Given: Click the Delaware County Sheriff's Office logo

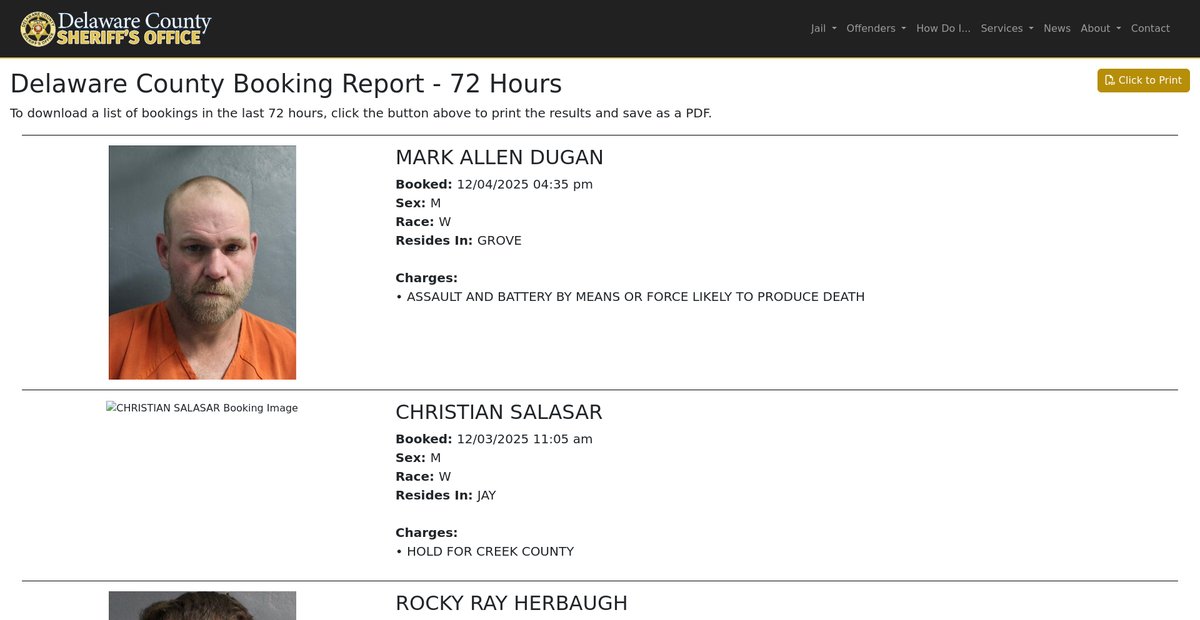Looking at the screenshot, I should [116, 29].
